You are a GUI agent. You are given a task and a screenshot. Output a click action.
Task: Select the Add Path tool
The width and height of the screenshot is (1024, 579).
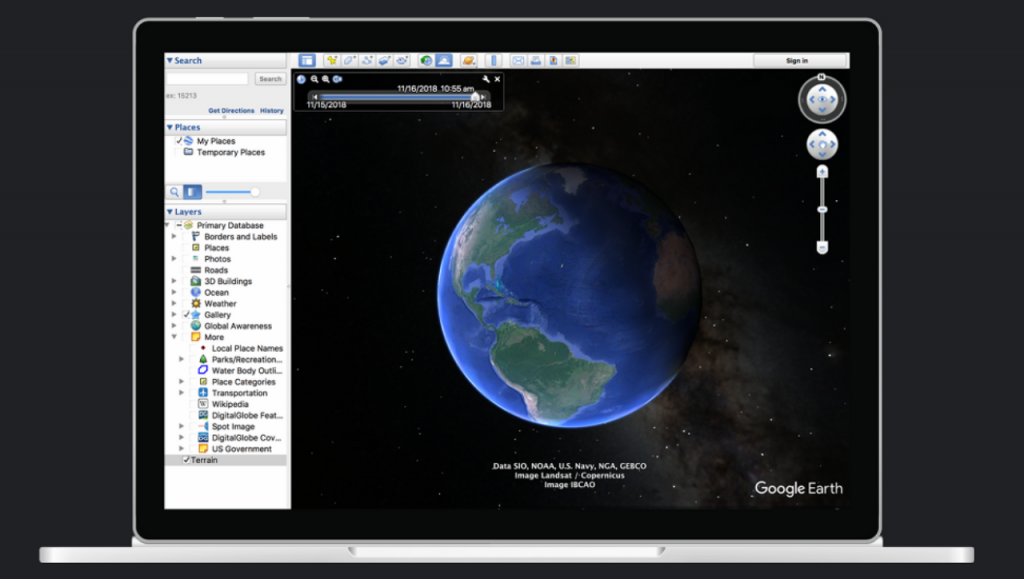(367, 61)
